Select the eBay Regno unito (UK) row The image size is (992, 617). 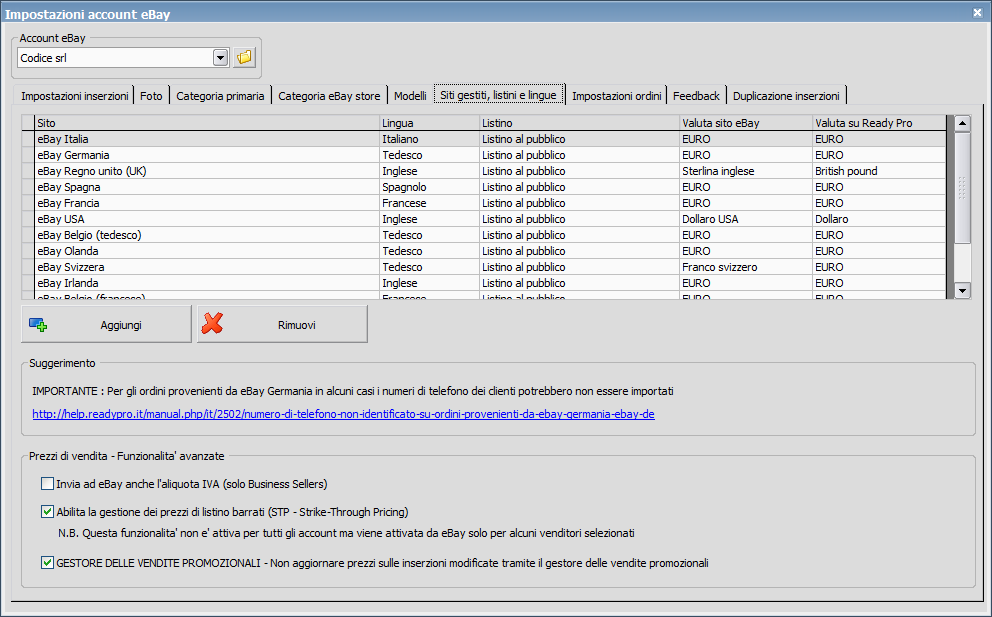pyautogui.click(x=484, y=171)
